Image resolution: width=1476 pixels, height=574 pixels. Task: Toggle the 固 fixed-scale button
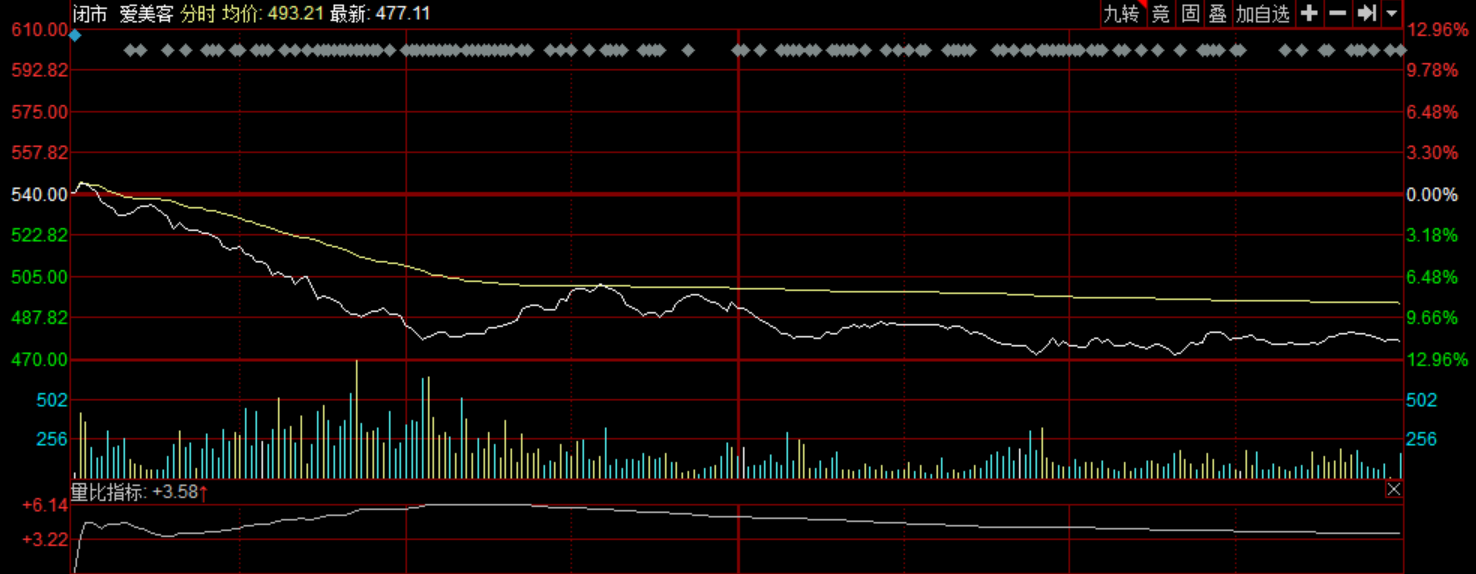point(1190,13)
